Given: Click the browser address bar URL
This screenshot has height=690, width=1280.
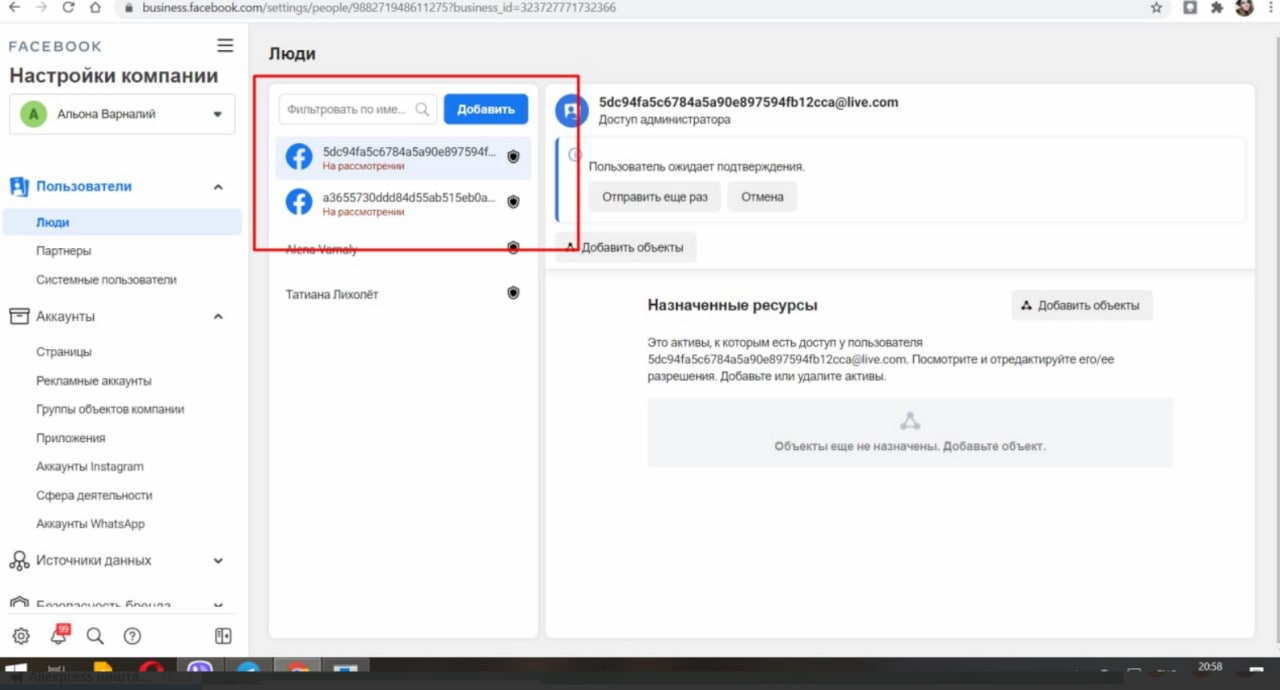Looking at the screenshot, I should click(379, 8).
